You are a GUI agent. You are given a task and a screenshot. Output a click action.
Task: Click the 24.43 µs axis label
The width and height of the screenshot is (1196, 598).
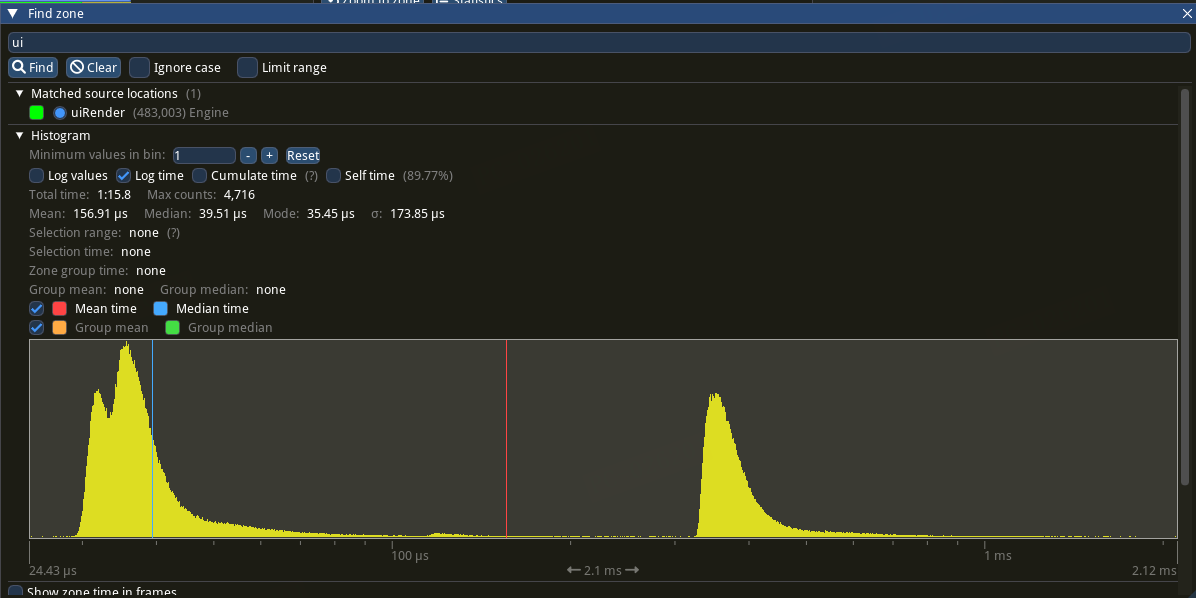[x=53, y=571]
